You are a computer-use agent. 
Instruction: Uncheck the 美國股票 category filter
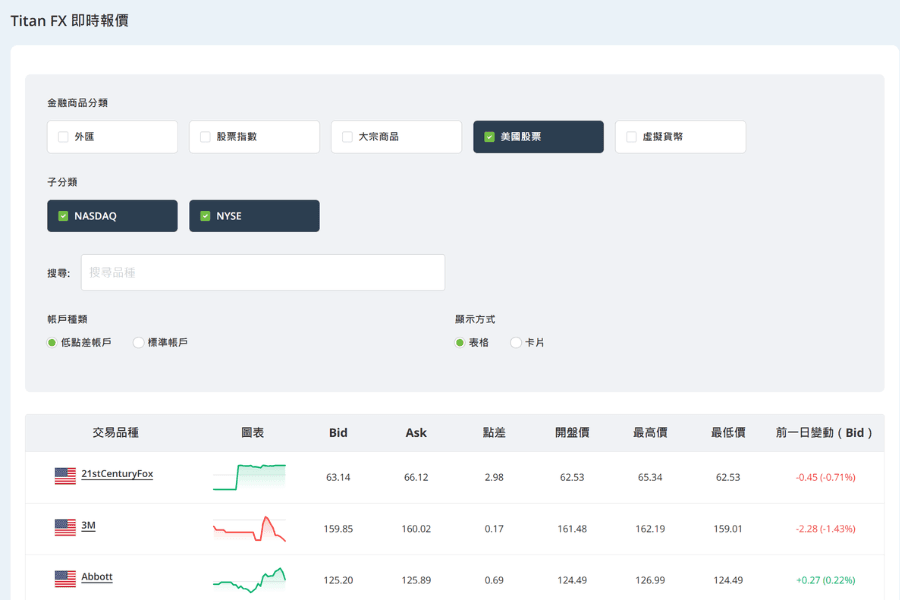click(490, 137)
